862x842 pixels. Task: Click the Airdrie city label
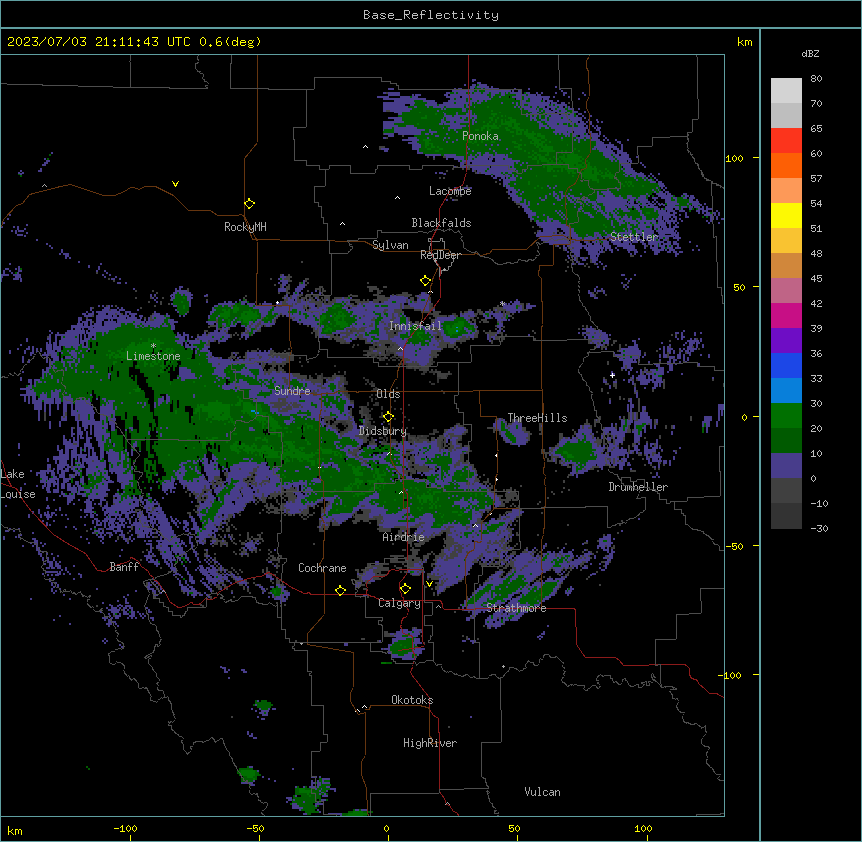[404, 537]
